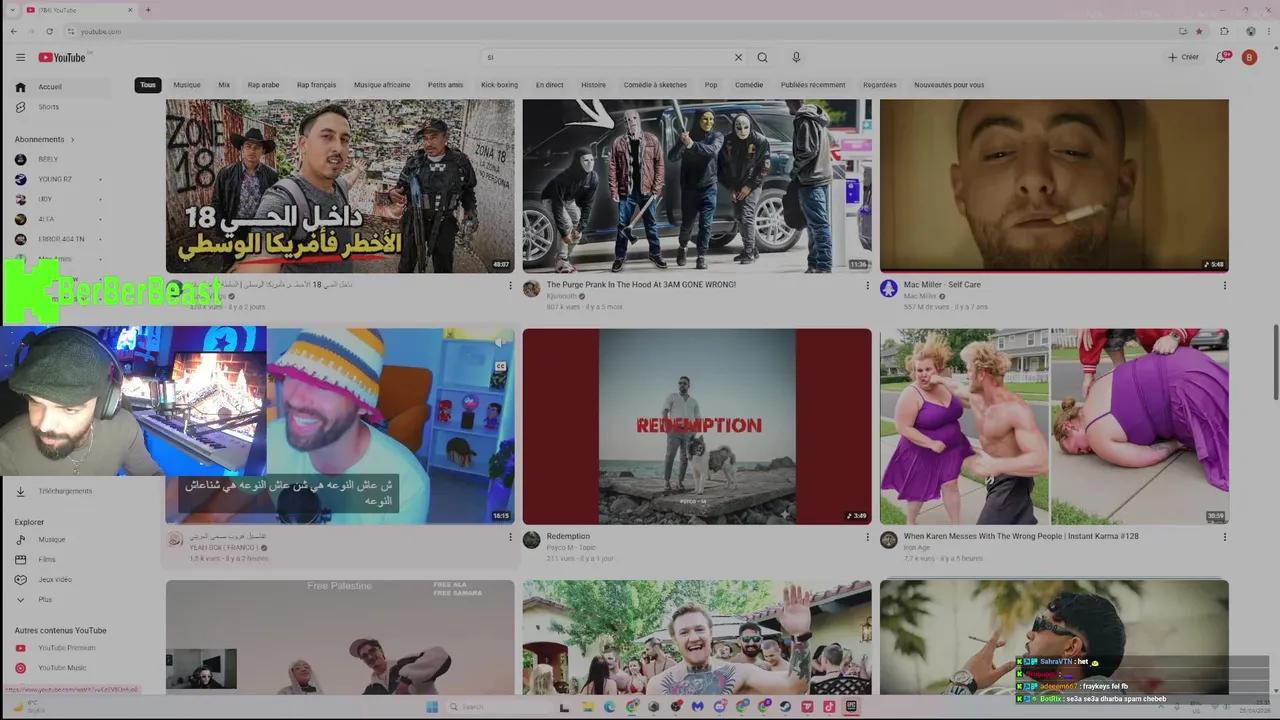
Task: Select the Comédie à sketches chip
Action: click(x=655, y=85)
